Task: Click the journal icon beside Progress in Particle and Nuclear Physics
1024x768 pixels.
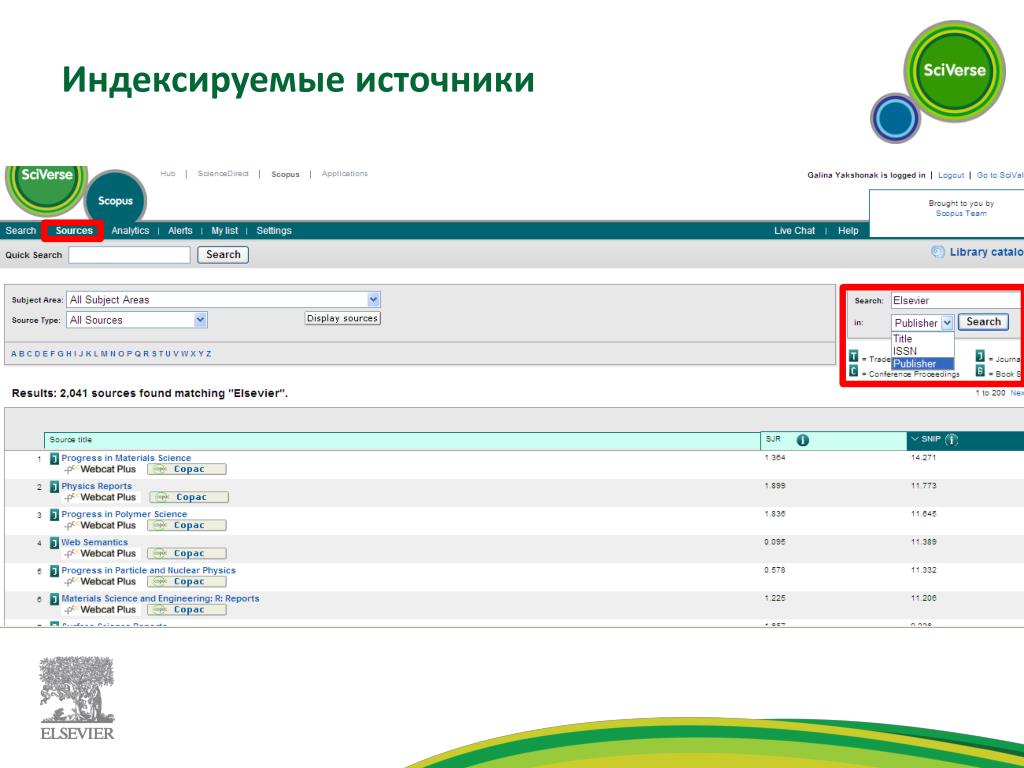Action: coord(55,571)
